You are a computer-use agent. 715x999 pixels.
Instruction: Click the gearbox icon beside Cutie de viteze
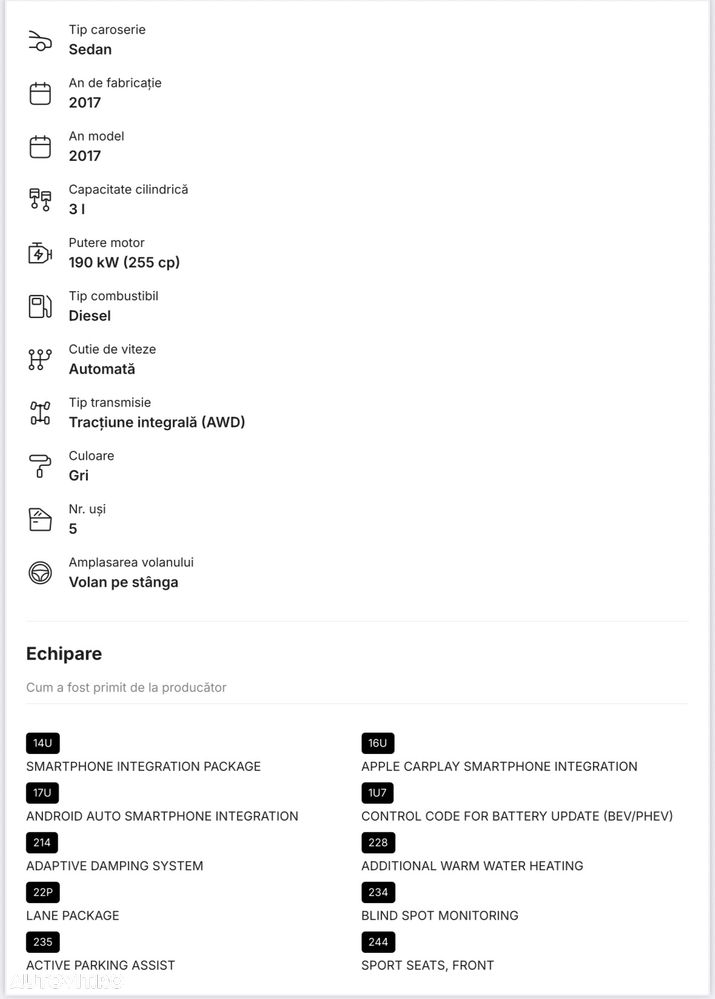coord(40,360)
